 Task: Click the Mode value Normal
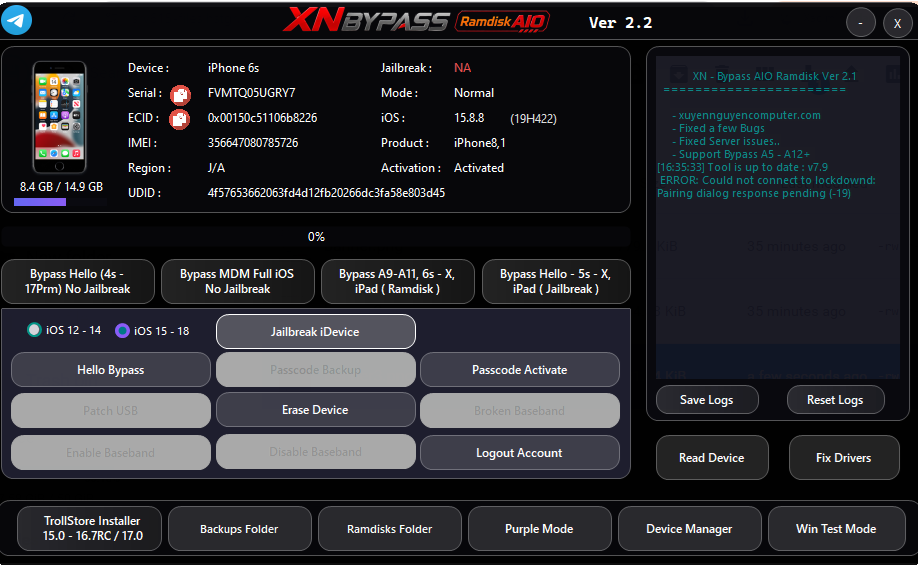474,93
